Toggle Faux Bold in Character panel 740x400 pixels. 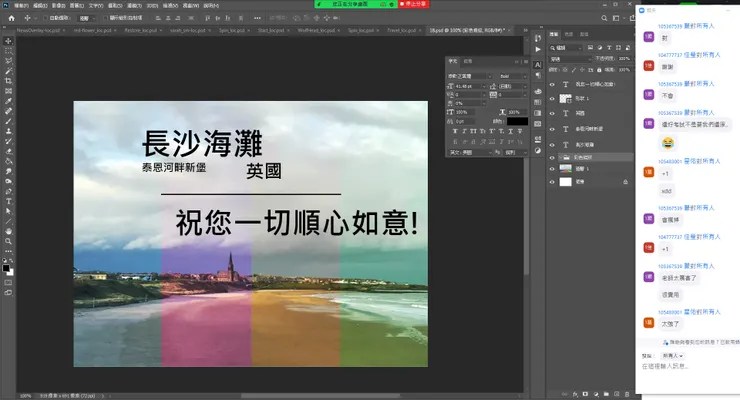click(455, 131)
